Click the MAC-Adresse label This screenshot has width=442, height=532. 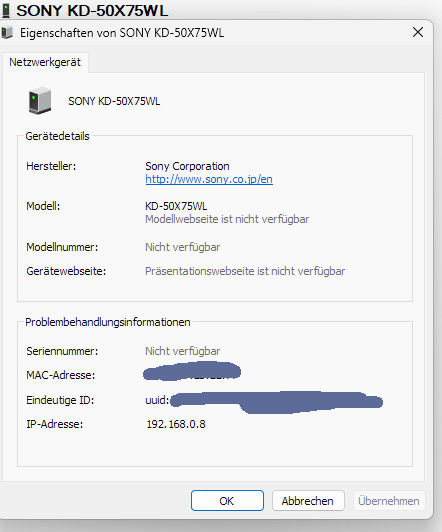point(61,375)
